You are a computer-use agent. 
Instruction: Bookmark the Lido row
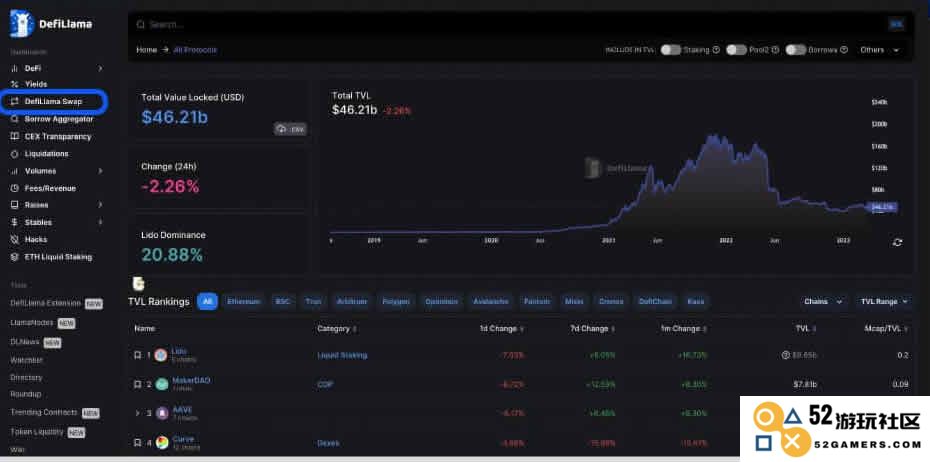click(138, 355)
